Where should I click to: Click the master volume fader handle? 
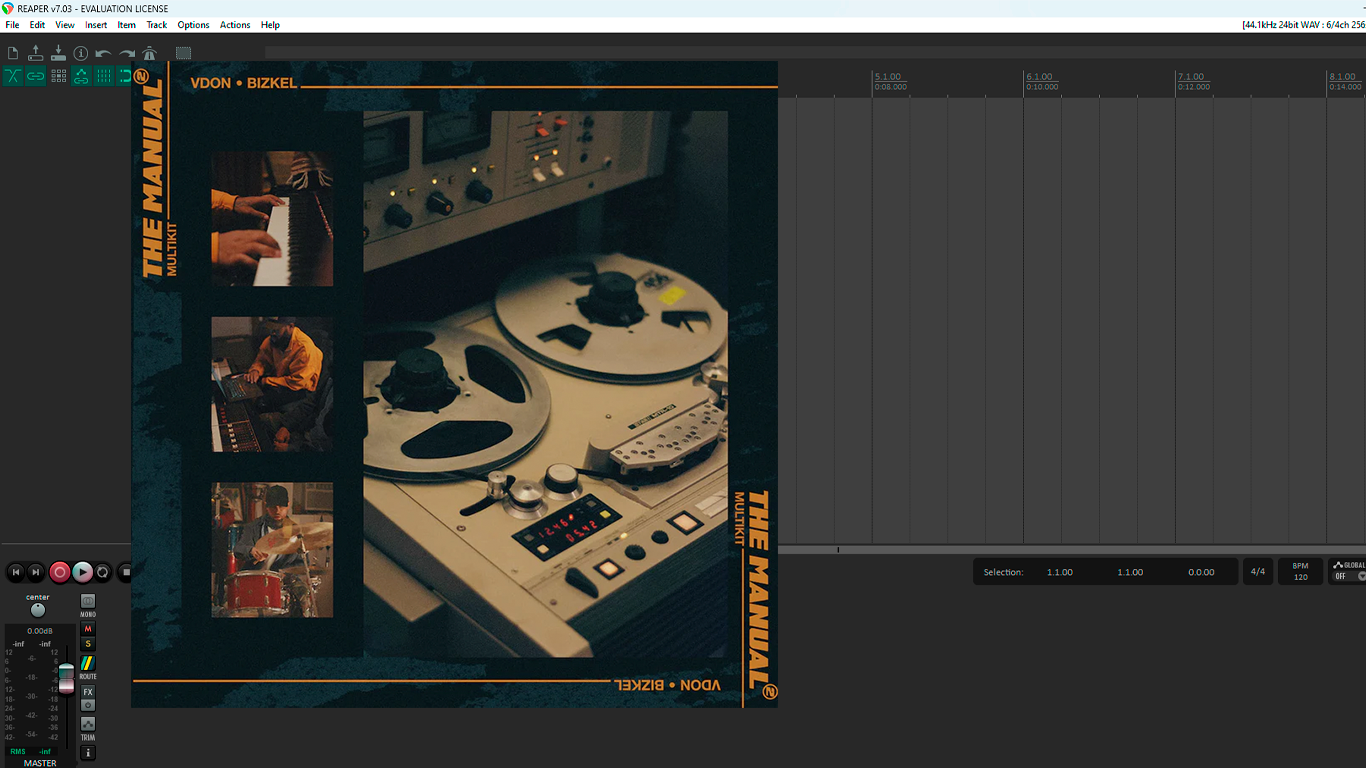click(x=66, y=677)
